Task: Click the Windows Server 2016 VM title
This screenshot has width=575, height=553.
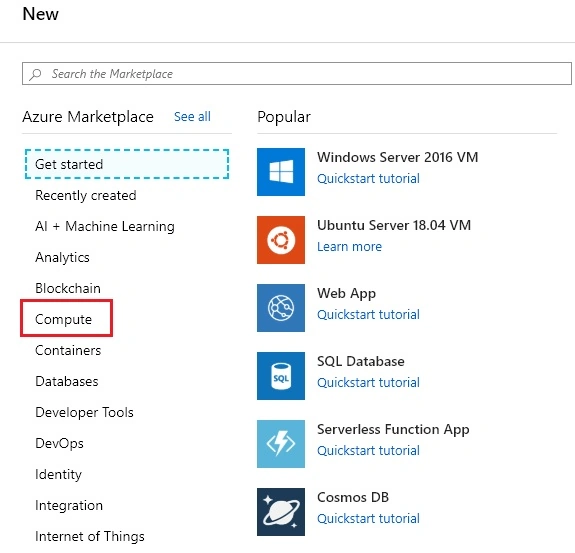Action: pos(398,157)
